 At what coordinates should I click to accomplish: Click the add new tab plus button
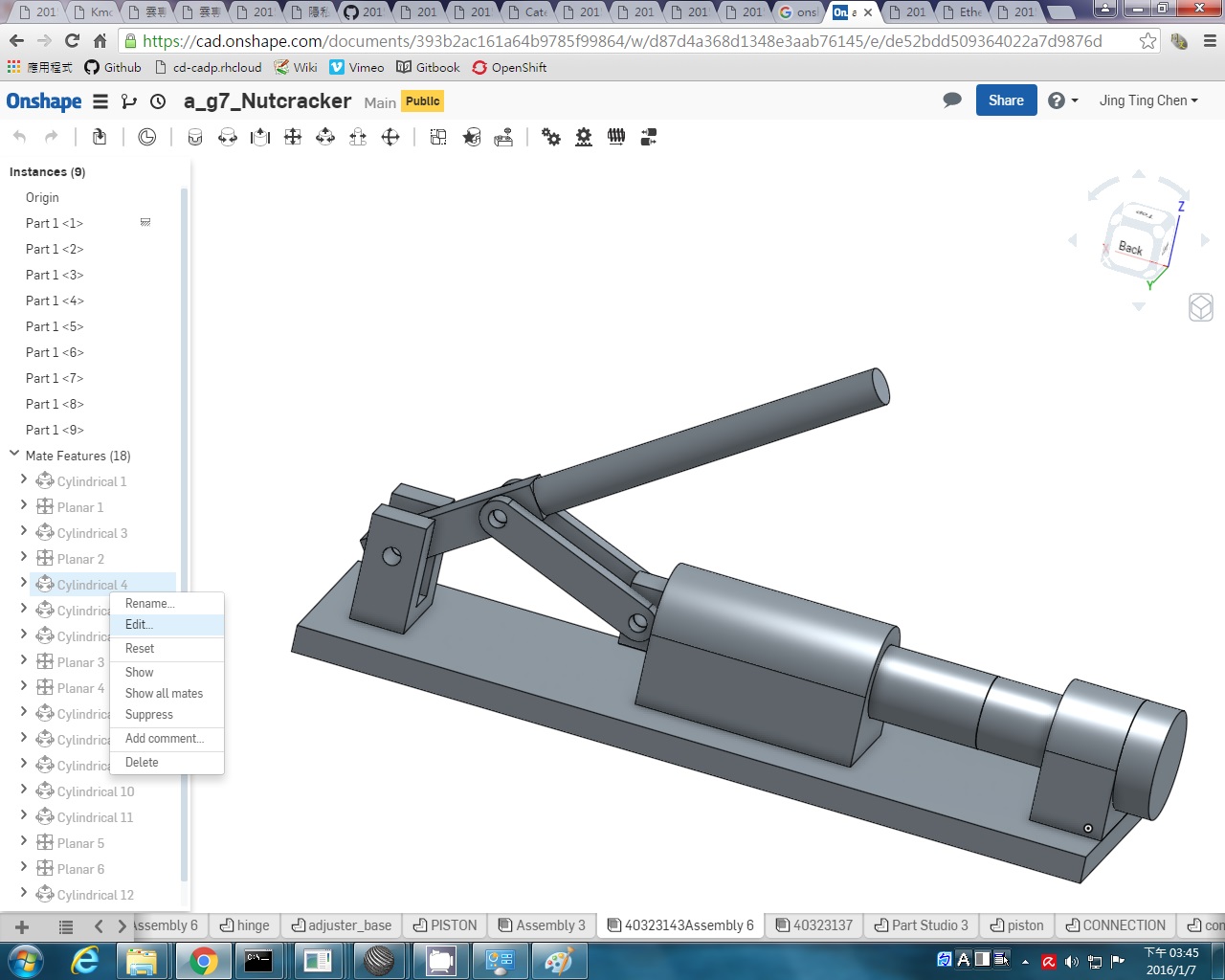tap(22, 926)
